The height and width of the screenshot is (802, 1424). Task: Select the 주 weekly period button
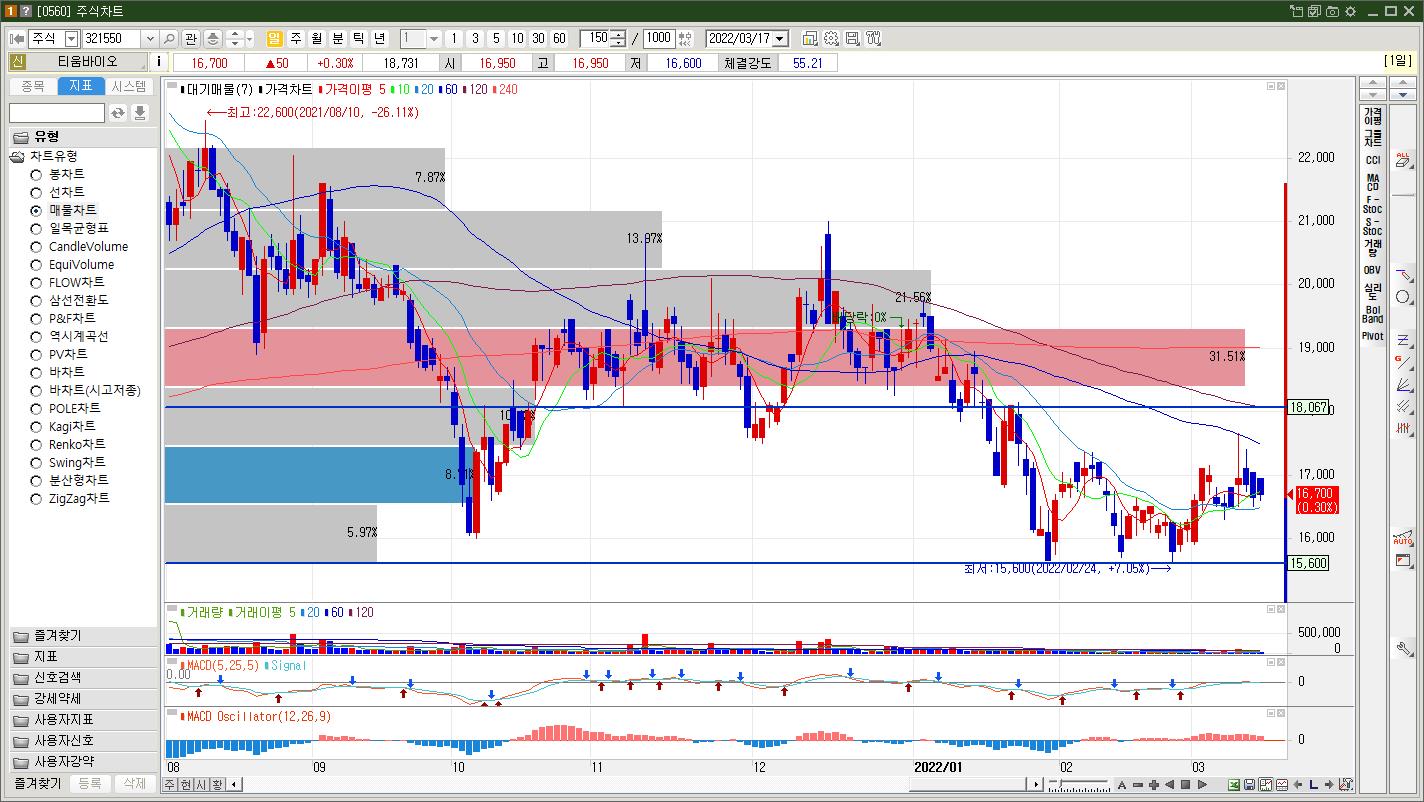[x=296, y=39]
